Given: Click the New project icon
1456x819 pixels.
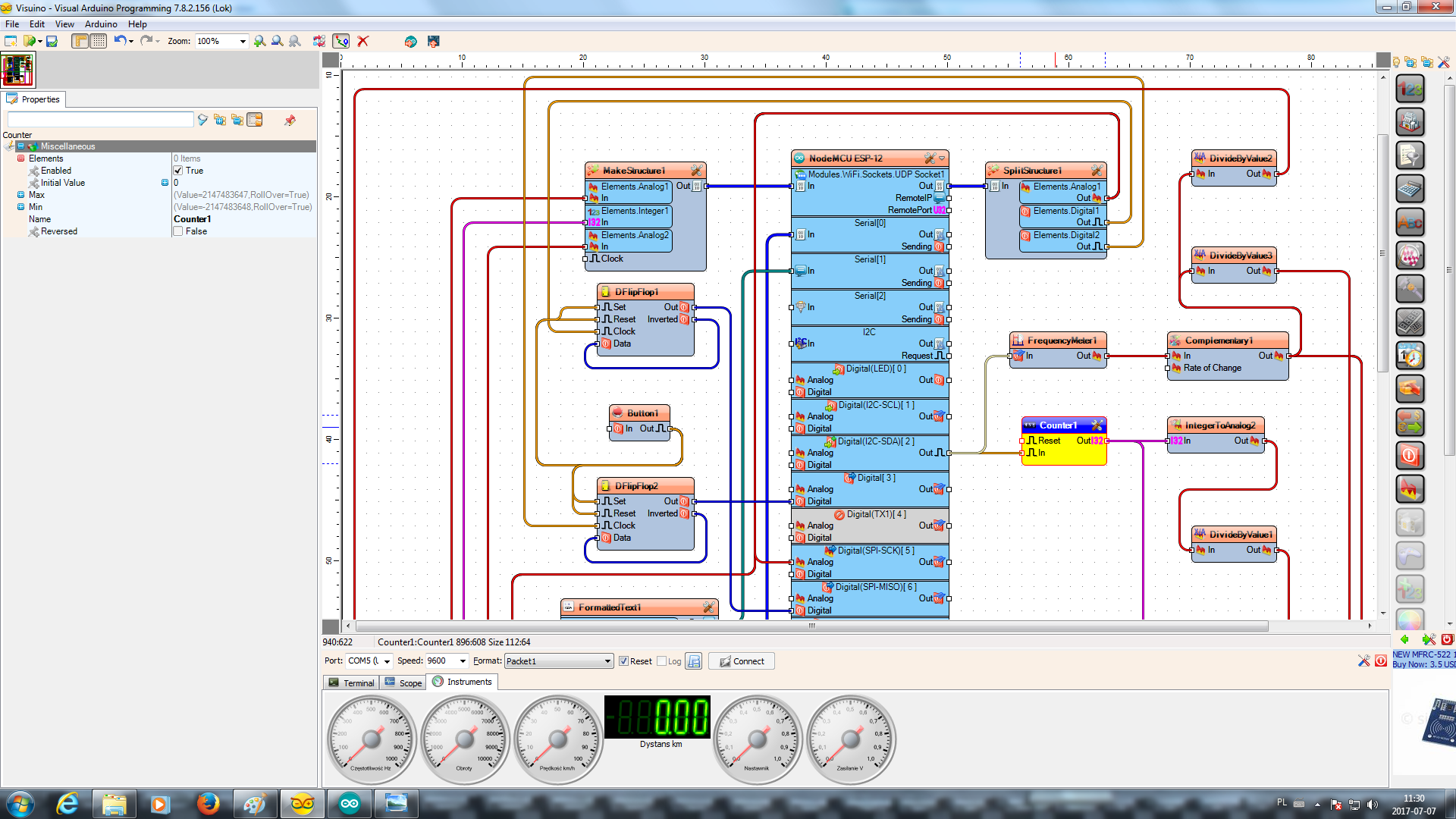Looking at the screenshot, I should [x=11, y=41].
